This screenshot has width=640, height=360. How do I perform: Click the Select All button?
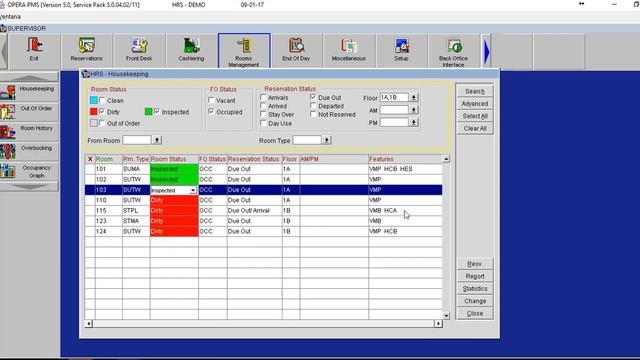[475, 116]
